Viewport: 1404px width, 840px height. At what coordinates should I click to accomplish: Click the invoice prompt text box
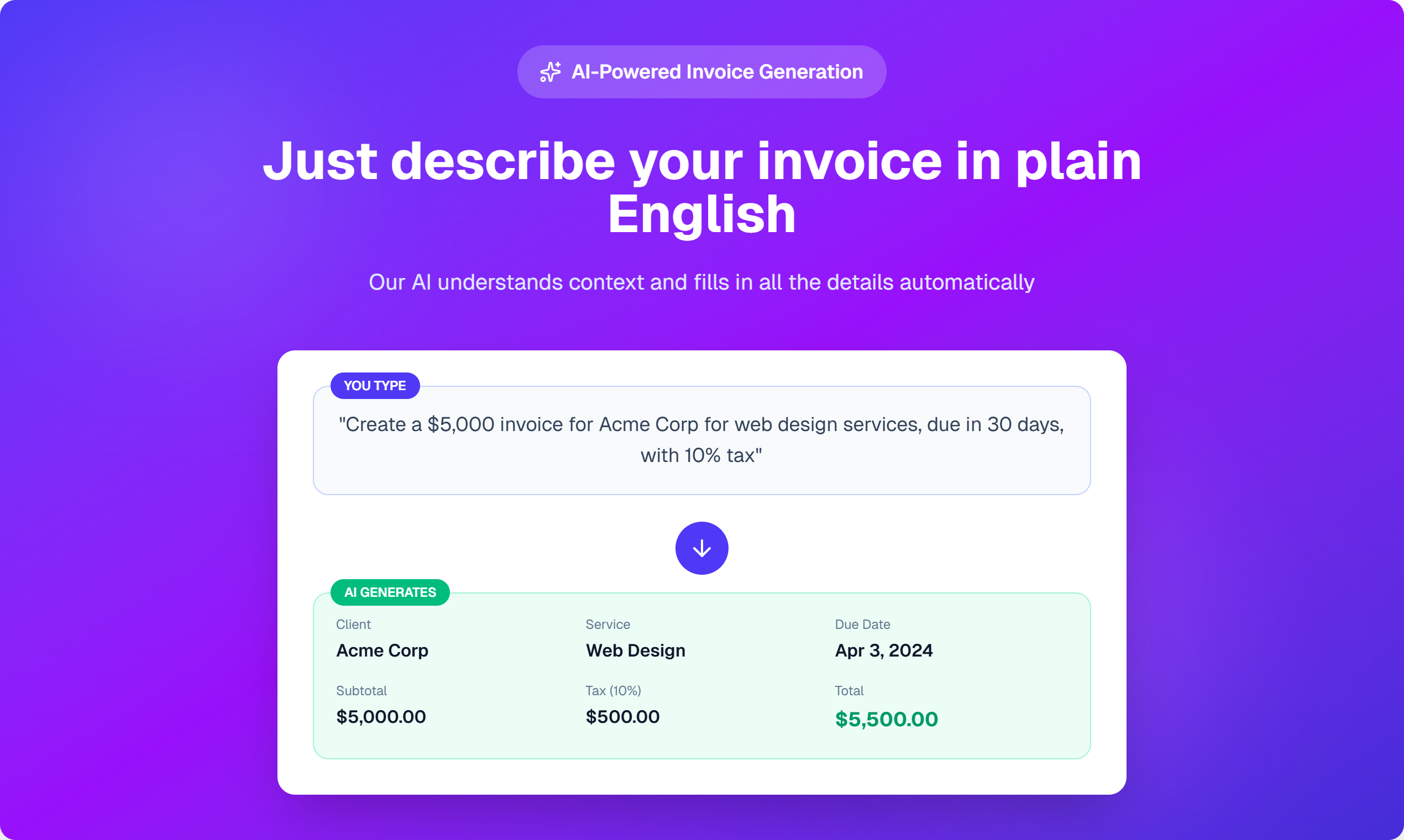tap(701, 440)
